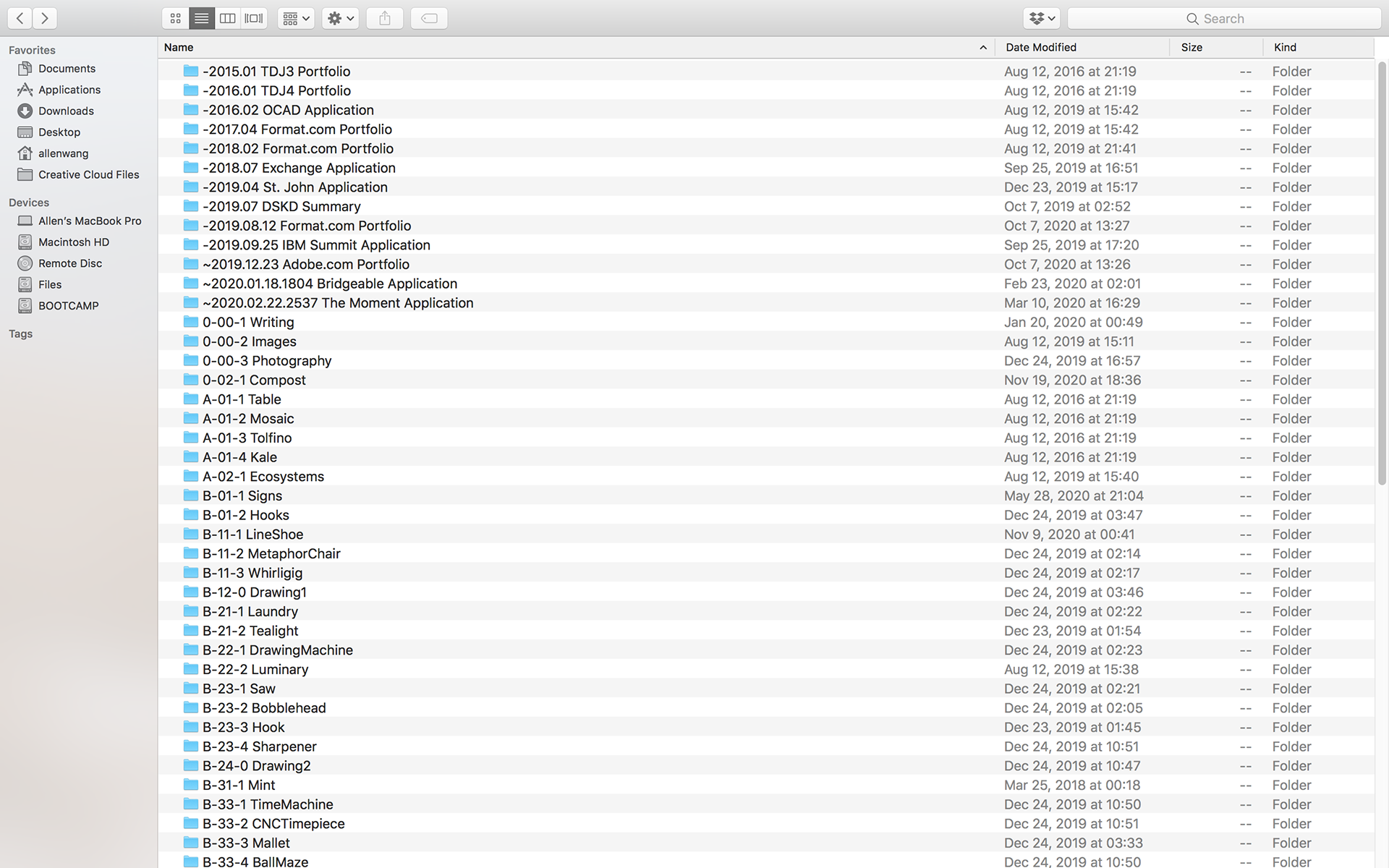Switch to icon view
Image resolution: width=1389 pixels, height=868 pixels.
pos(175,18)
